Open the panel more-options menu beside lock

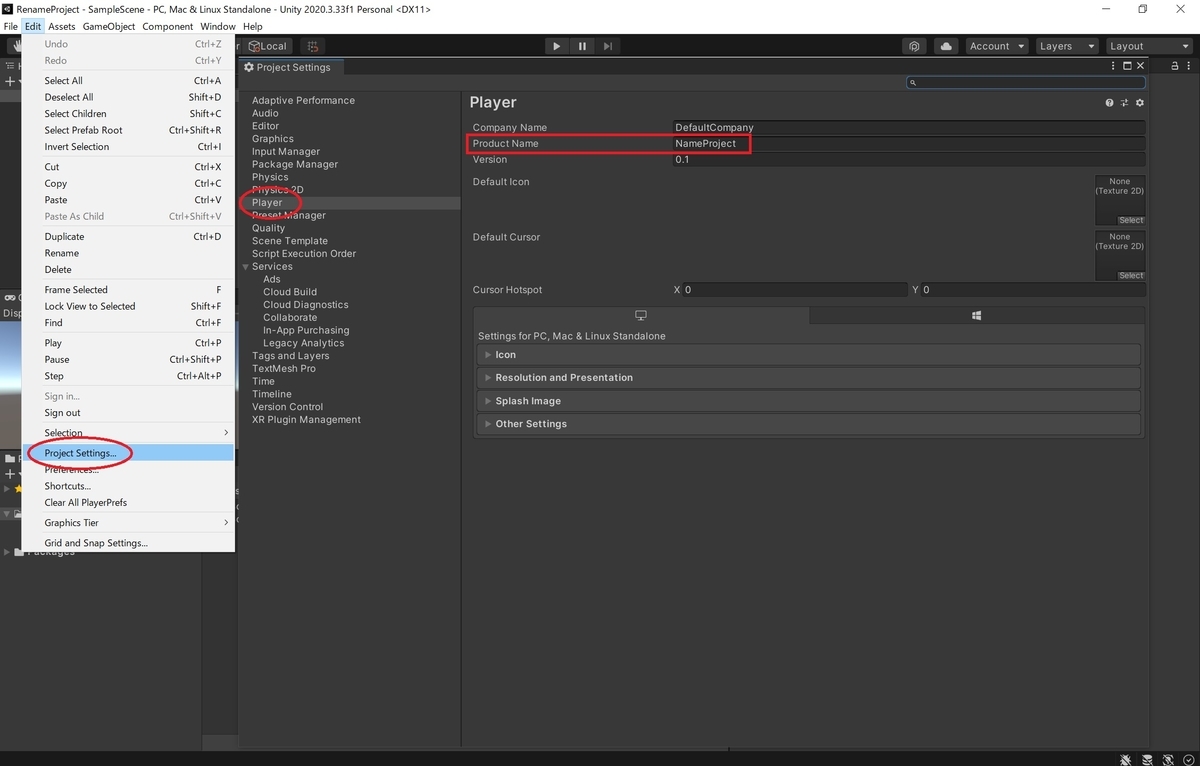pyautogui.click(x=1190, y=66)
